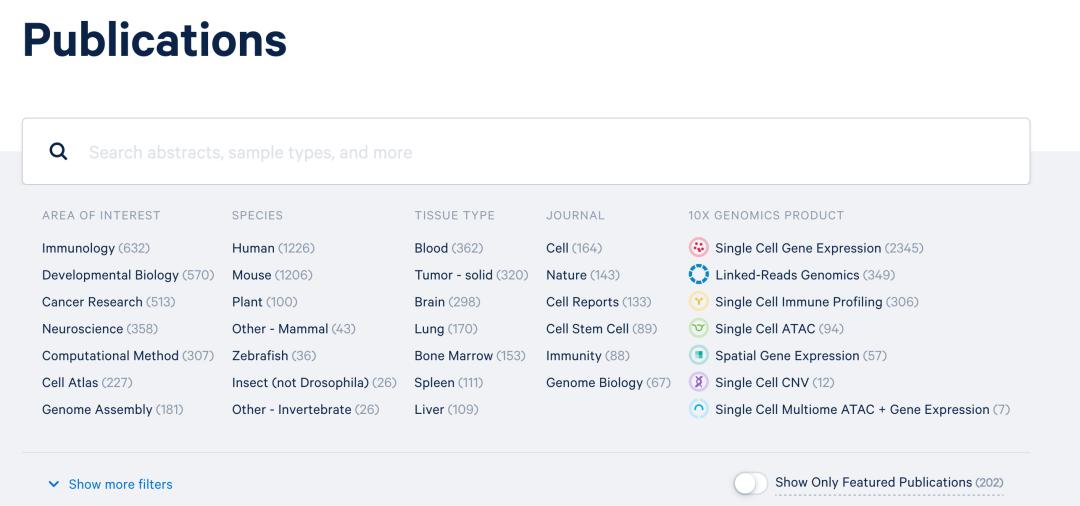This screenshot has width=1080, height=506.
Task: Click the Single Cell Immune Profiling icon
Action: 699,302
